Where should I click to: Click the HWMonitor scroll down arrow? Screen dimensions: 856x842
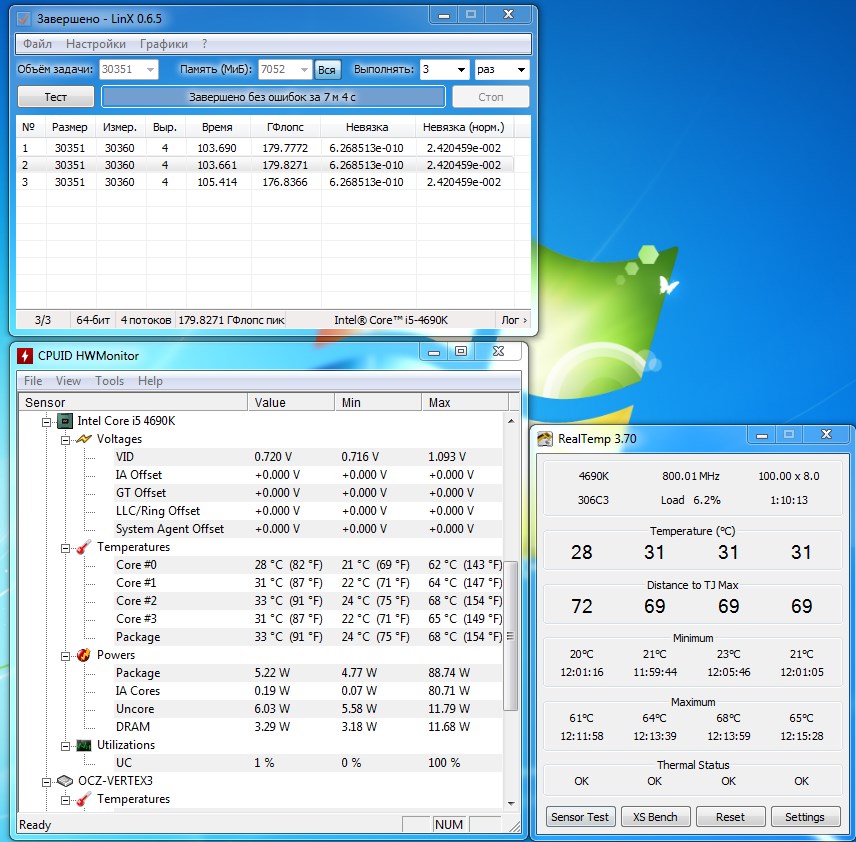click(511, 804)
